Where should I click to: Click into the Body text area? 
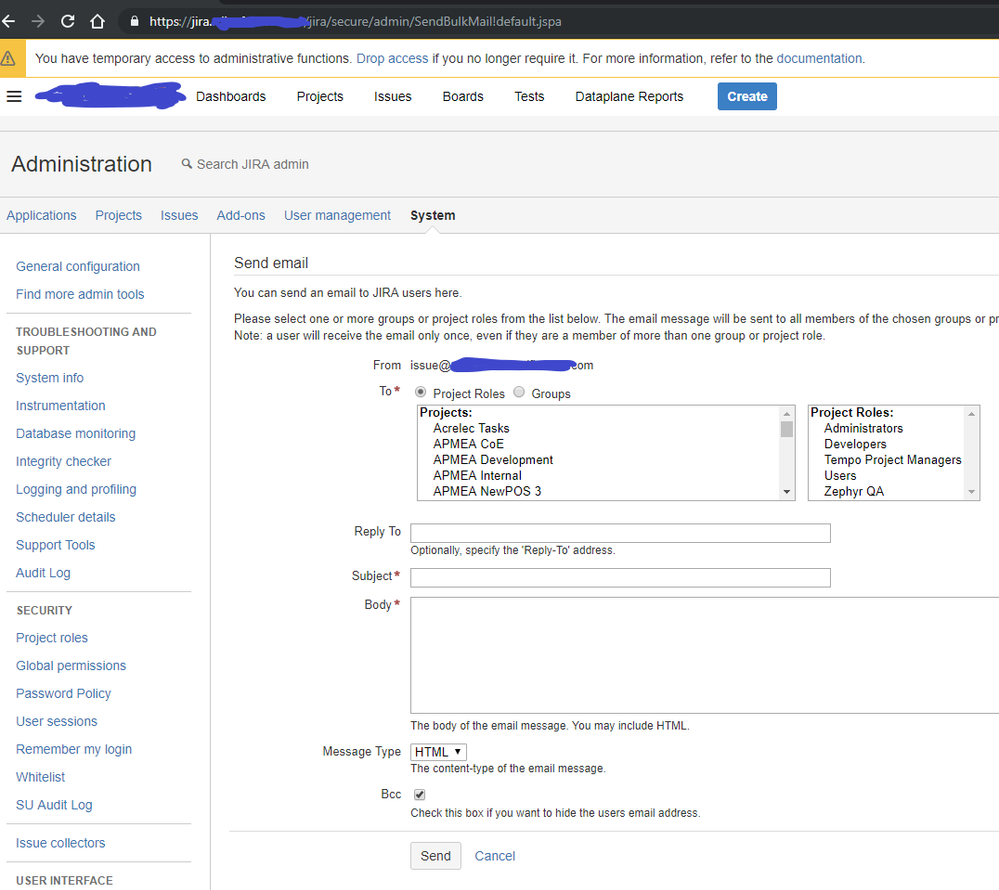point(705,656)
